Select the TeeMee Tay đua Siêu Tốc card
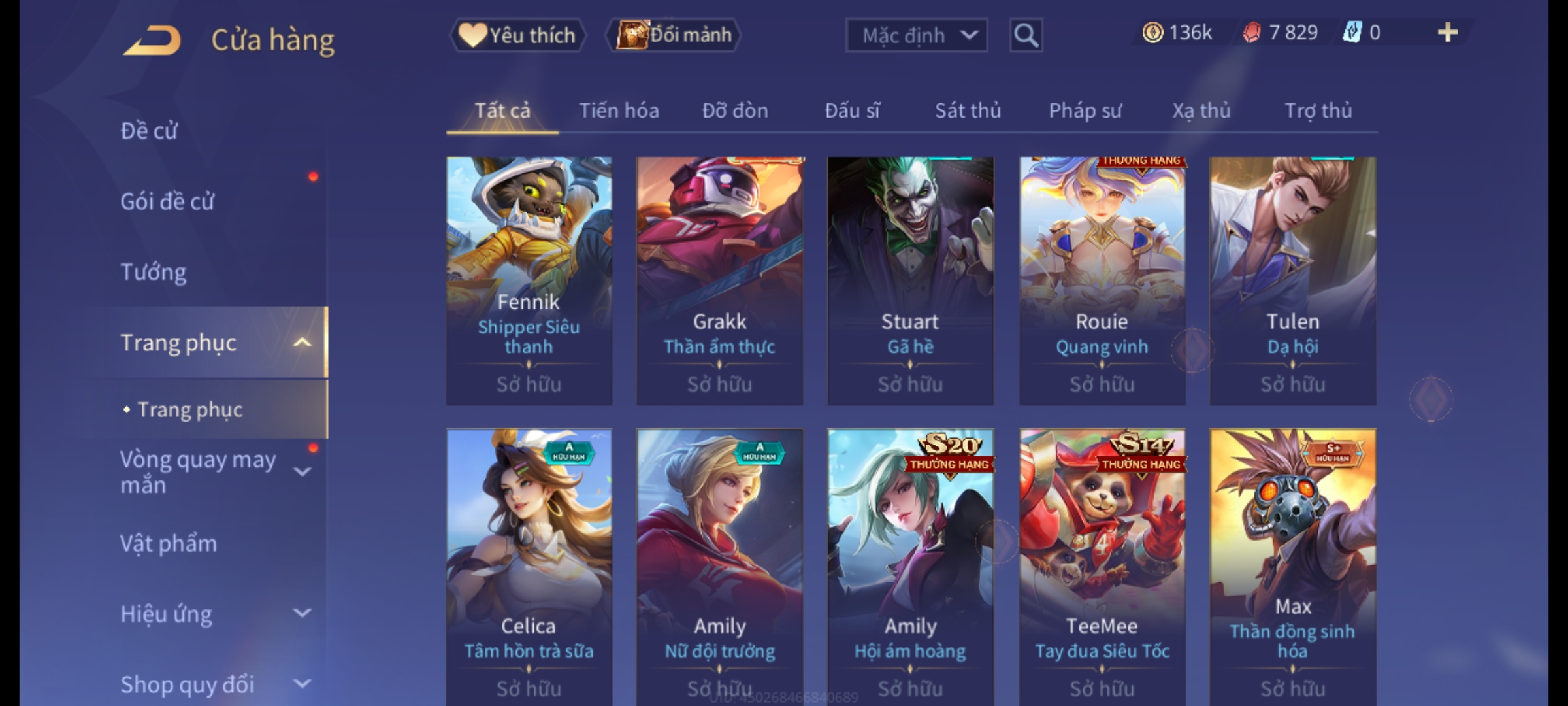The width and height of the screenshot is (1568, 706). [x=1102, y=566]
